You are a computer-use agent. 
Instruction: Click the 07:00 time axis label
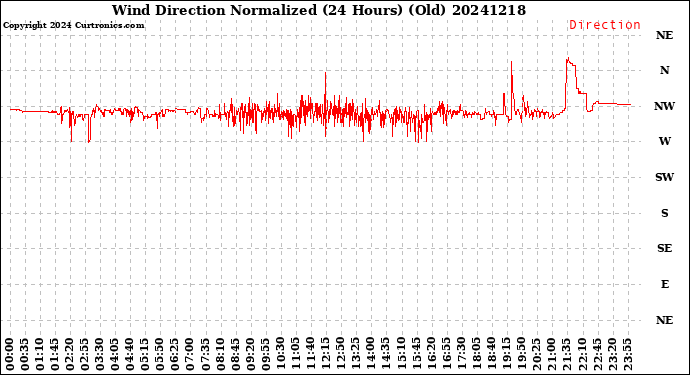click(190, 355)
